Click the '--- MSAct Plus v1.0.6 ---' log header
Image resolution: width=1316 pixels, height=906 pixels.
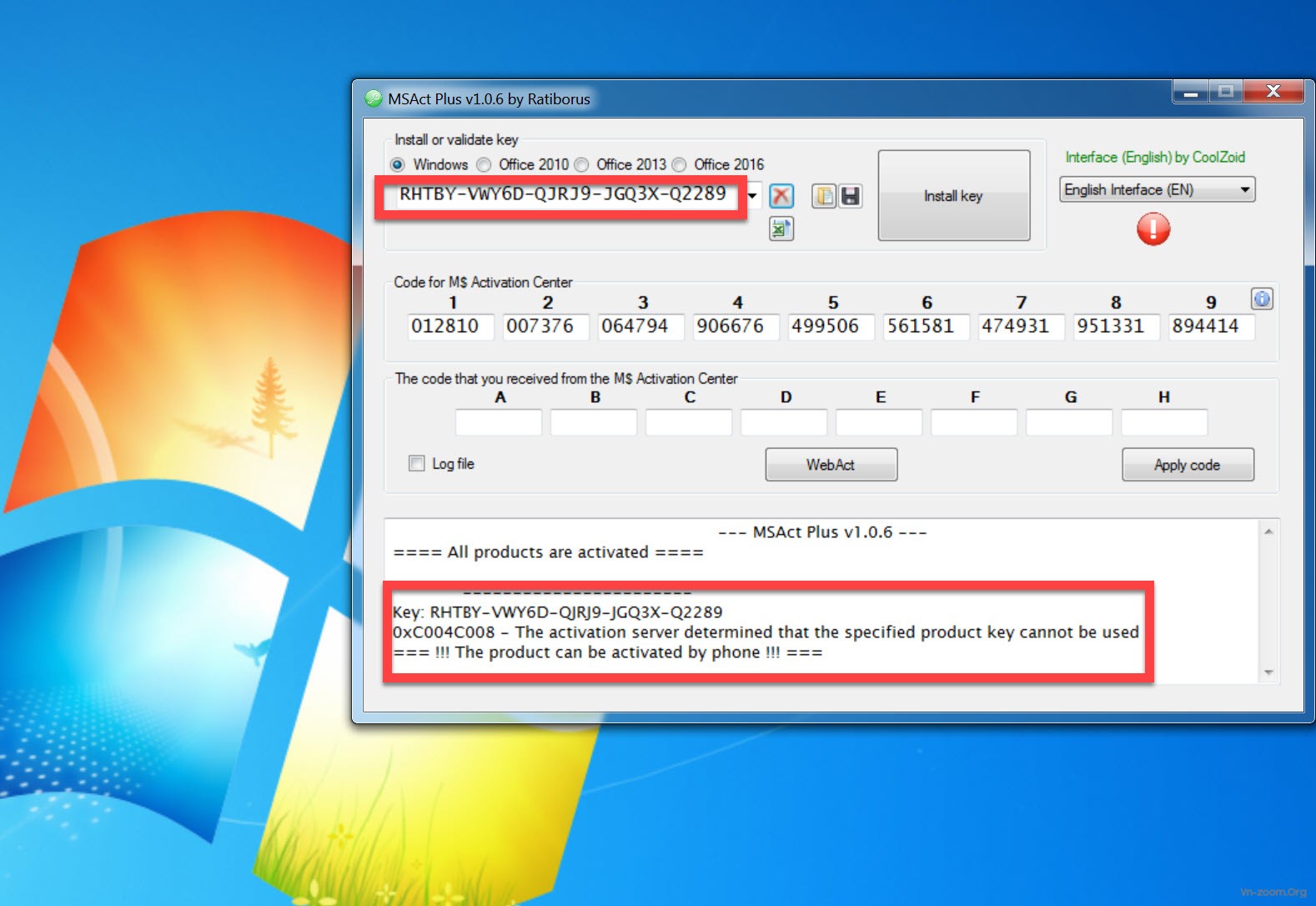(x=822, y=532)
